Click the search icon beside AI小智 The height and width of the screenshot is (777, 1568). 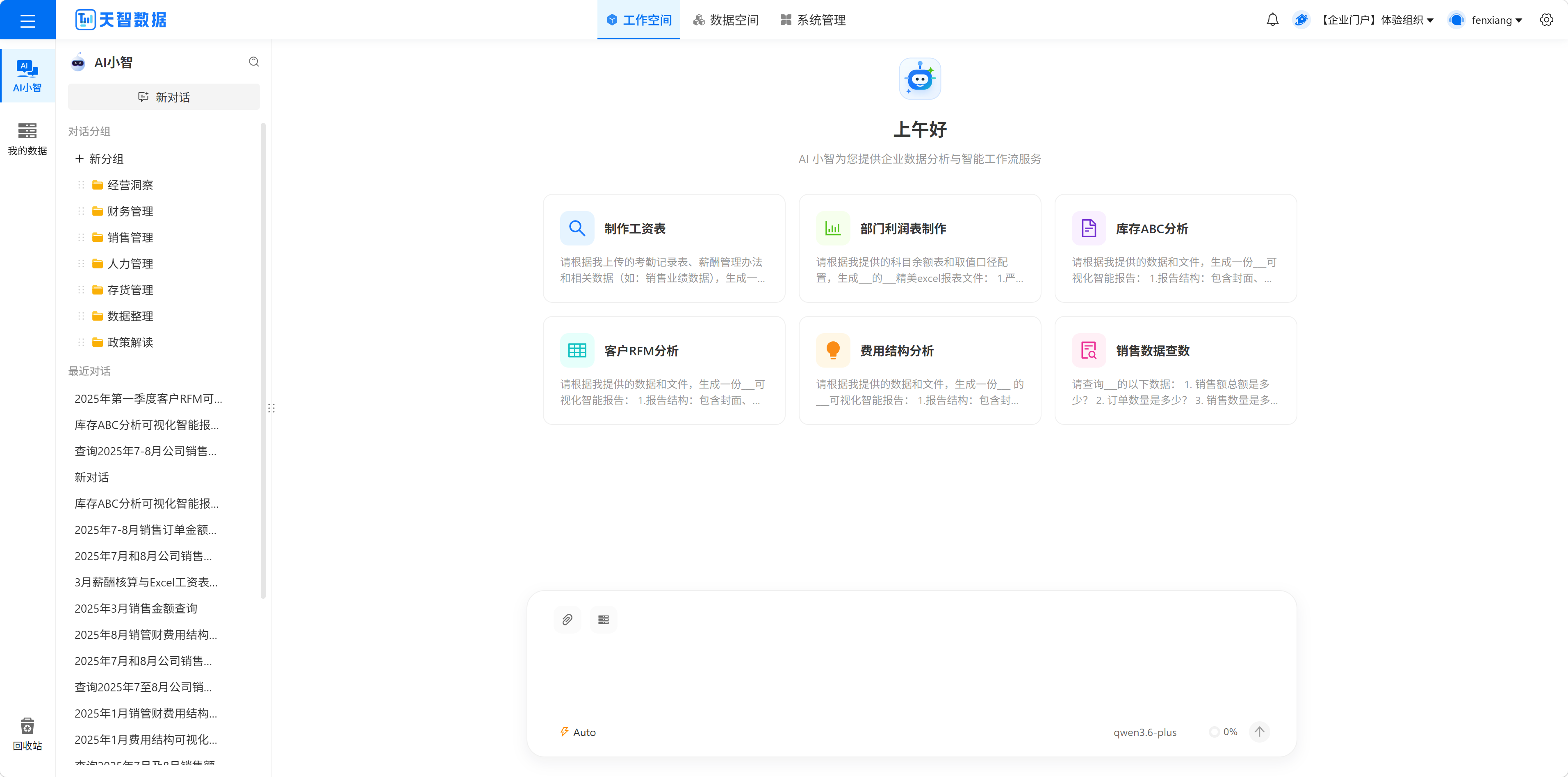click(254, 62)
